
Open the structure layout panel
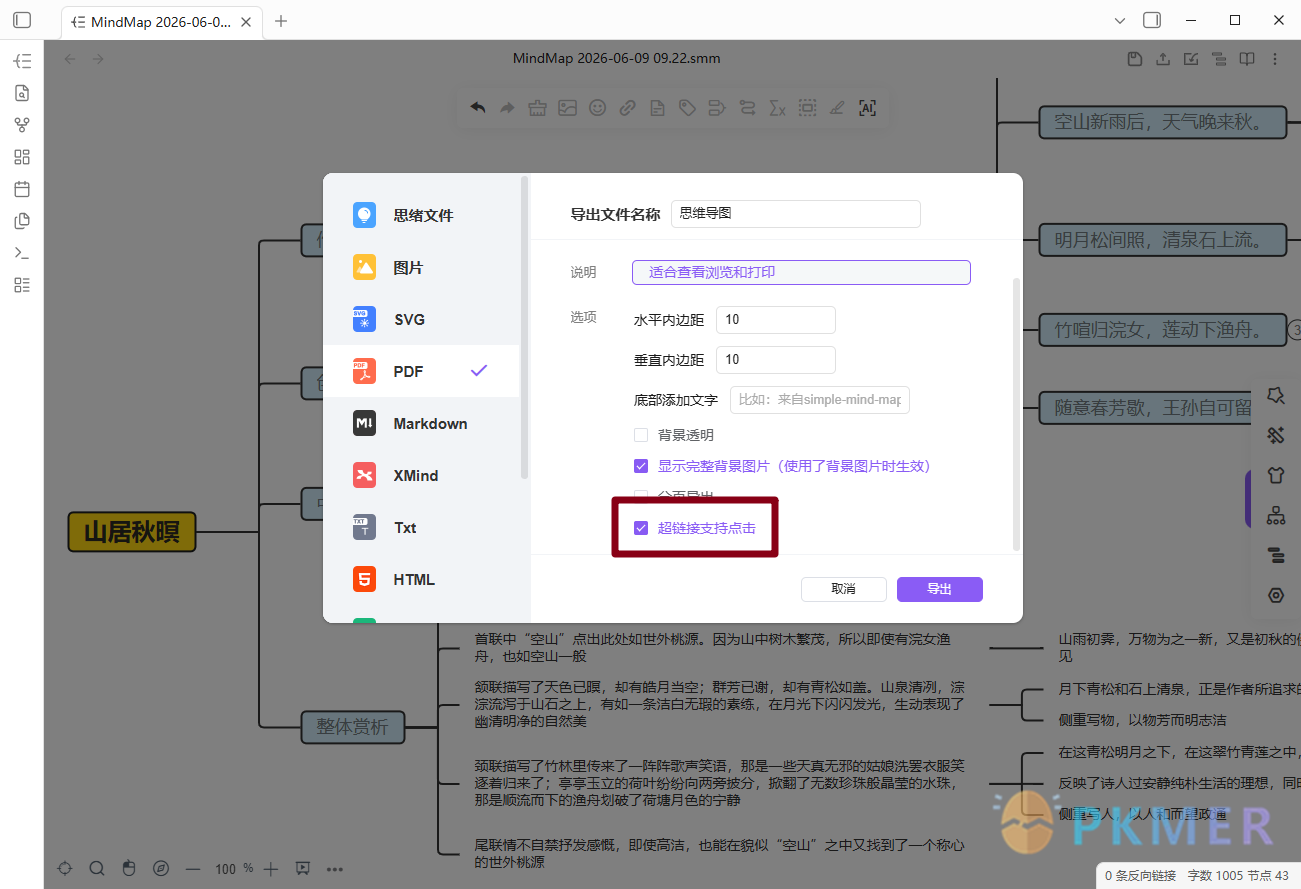(1275, 515)
